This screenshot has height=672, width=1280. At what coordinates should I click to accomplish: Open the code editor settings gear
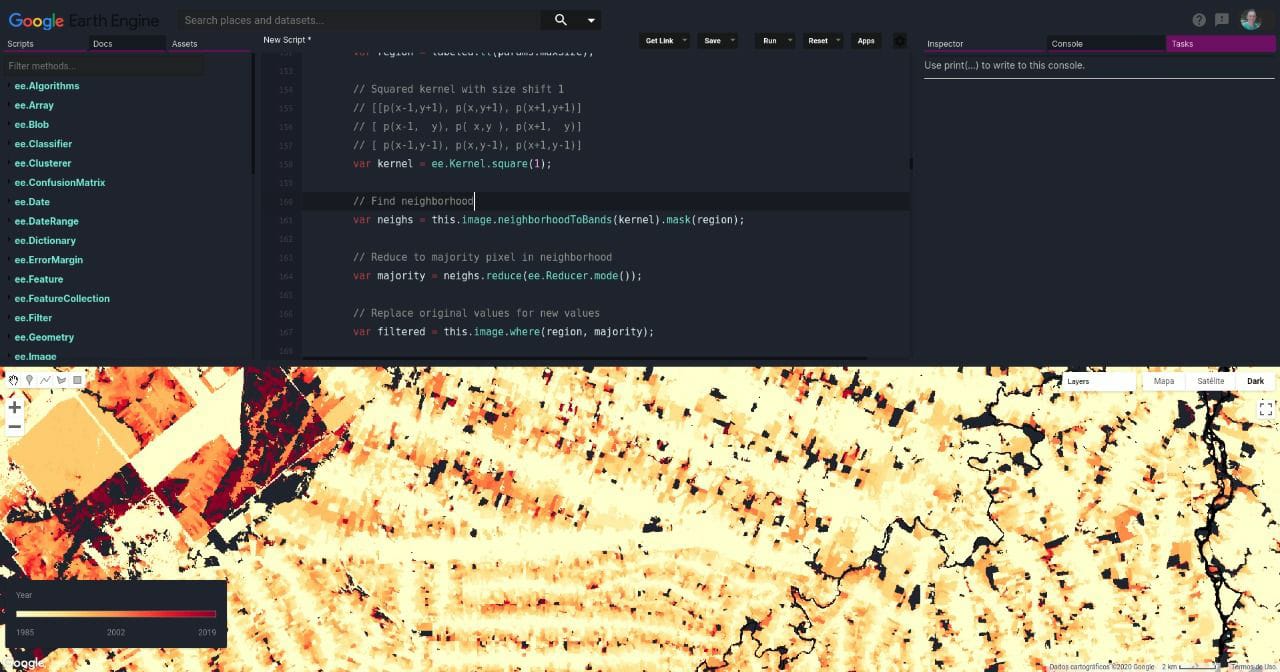899,41
